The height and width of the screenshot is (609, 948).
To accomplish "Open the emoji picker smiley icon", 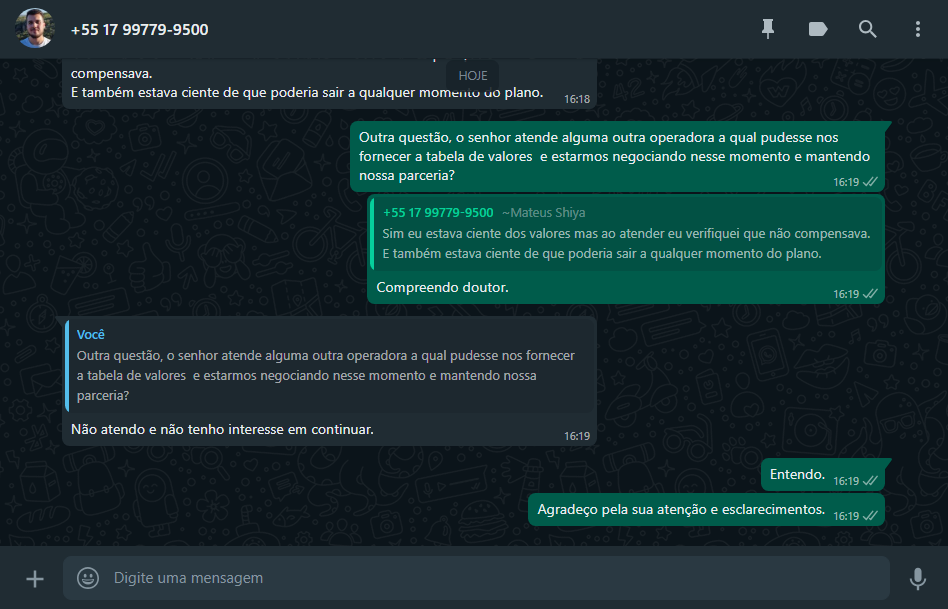I will coord(88,578).
